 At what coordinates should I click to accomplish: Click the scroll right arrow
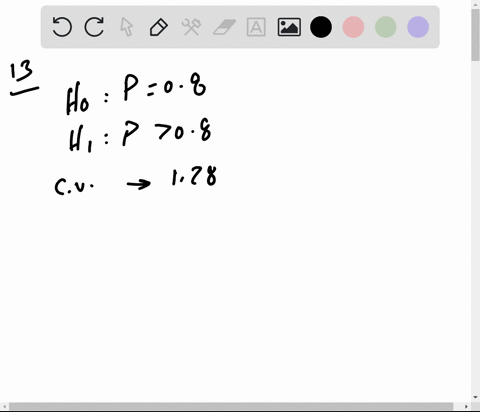pyautogui.click(x=466, y=406)
